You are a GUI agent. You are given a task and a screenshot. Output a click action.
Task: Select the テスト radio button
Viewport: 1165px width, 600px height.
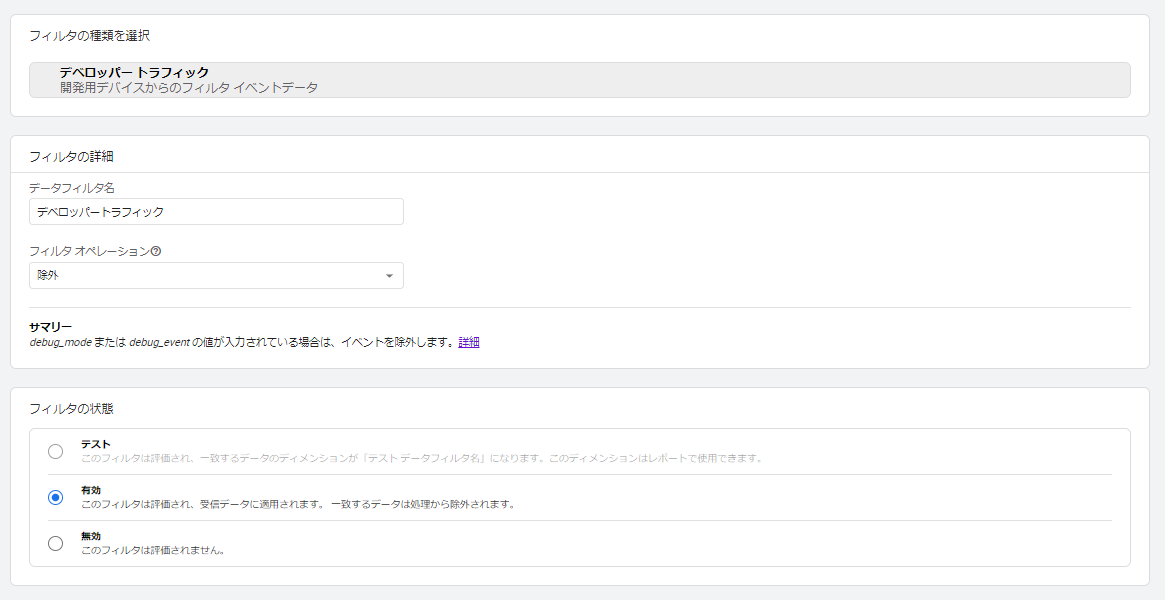coord(56,451)
